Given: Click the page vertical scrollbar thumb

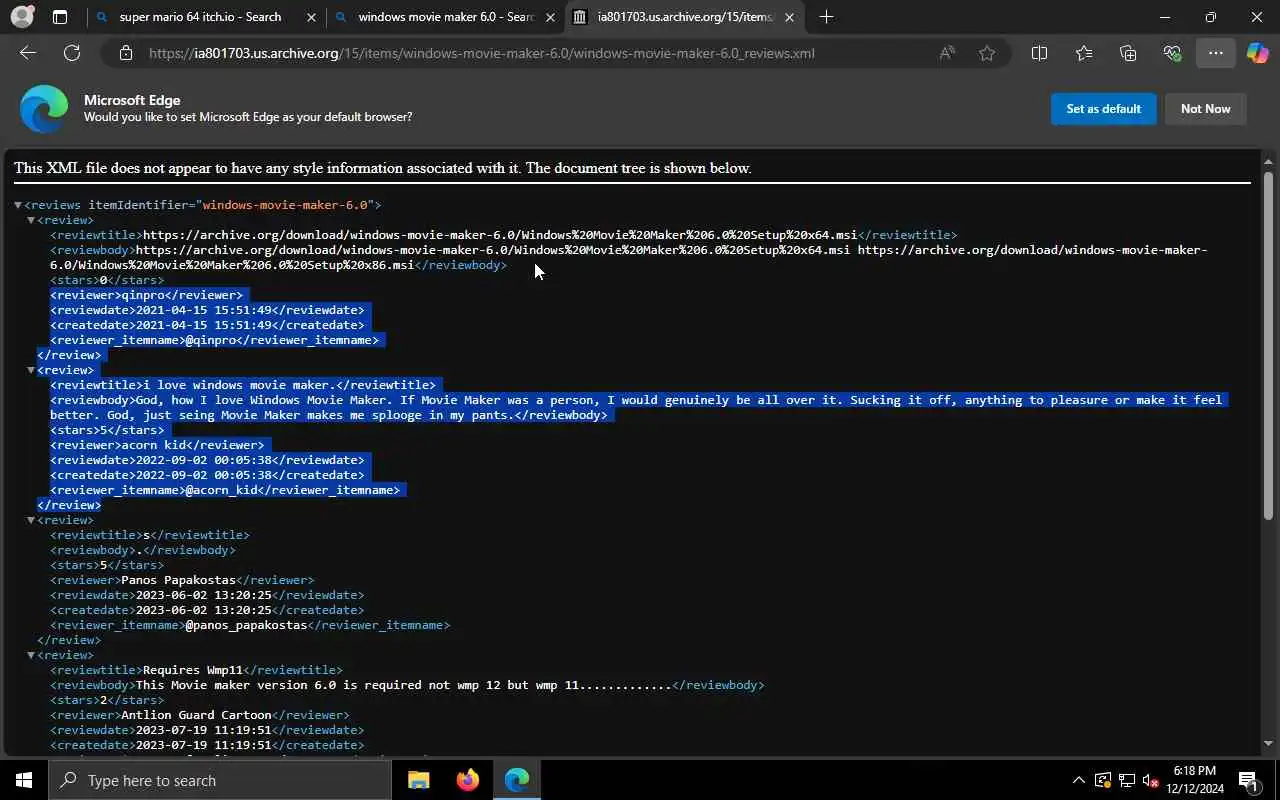Looking at the screenshot, I should 1268,345.
